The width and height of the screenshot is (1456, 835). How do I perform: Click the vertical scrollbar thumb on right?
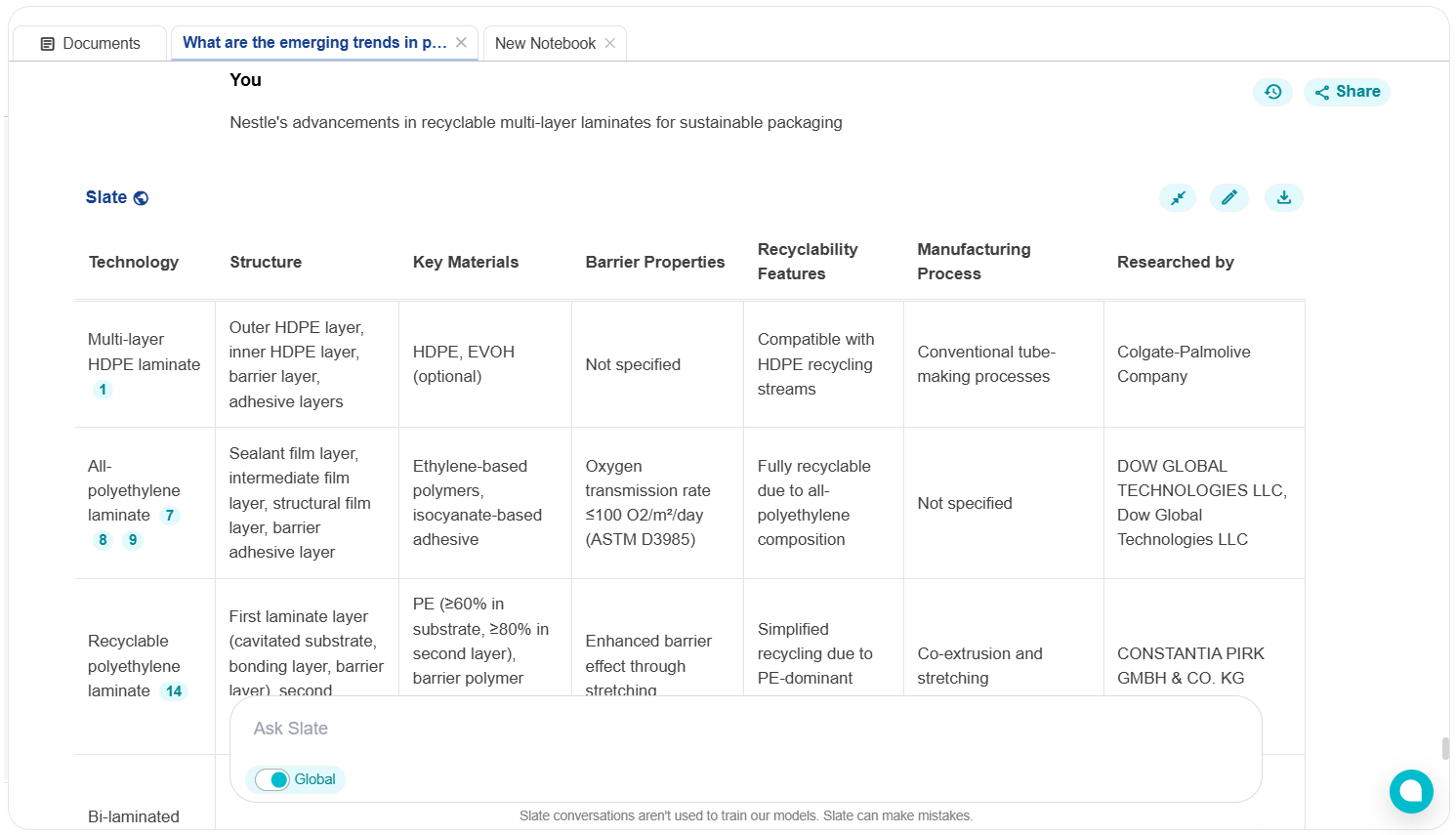(1445, 748)
